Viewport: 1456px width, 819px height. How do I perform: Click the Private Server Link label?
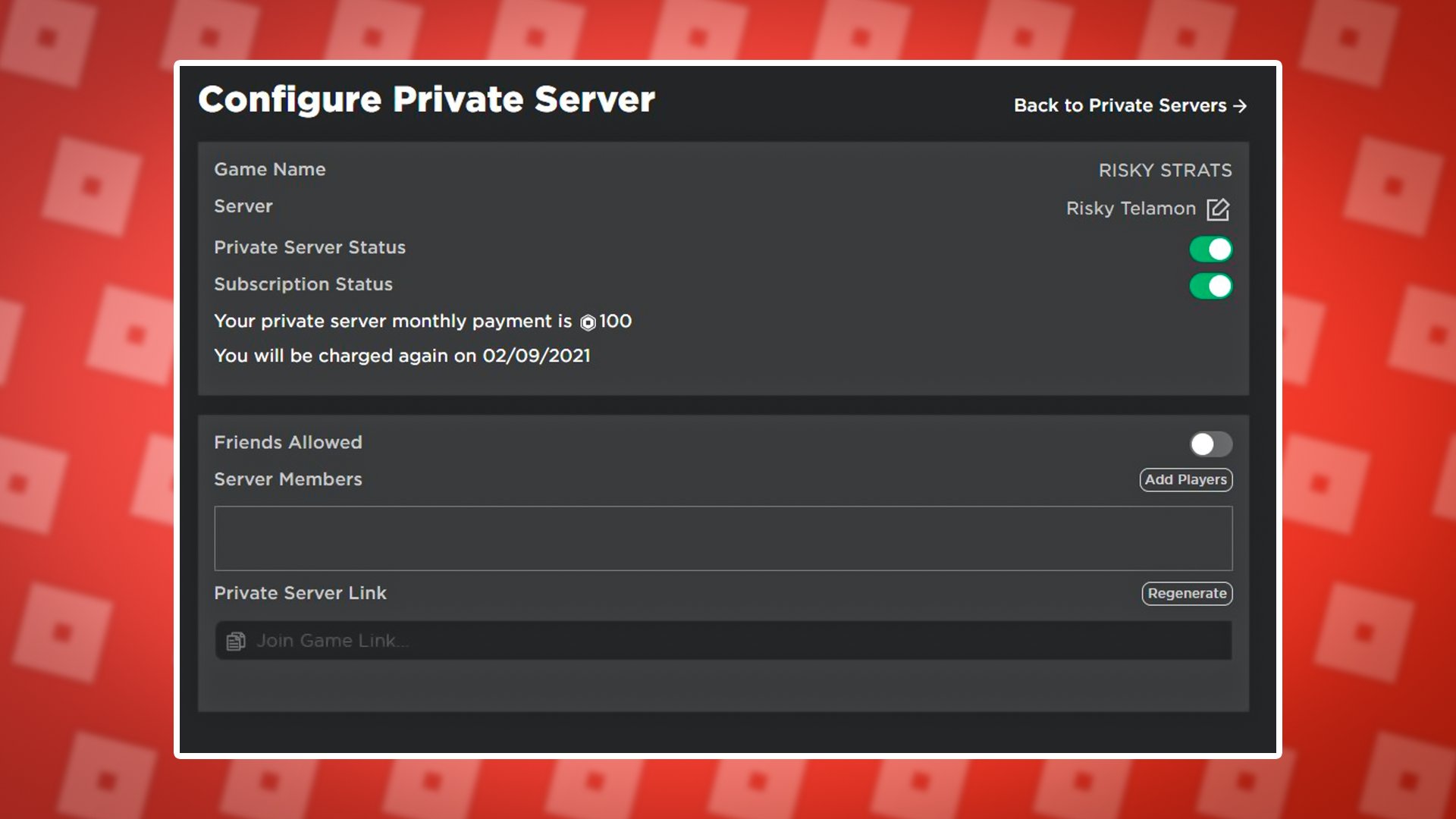[300, 593]
